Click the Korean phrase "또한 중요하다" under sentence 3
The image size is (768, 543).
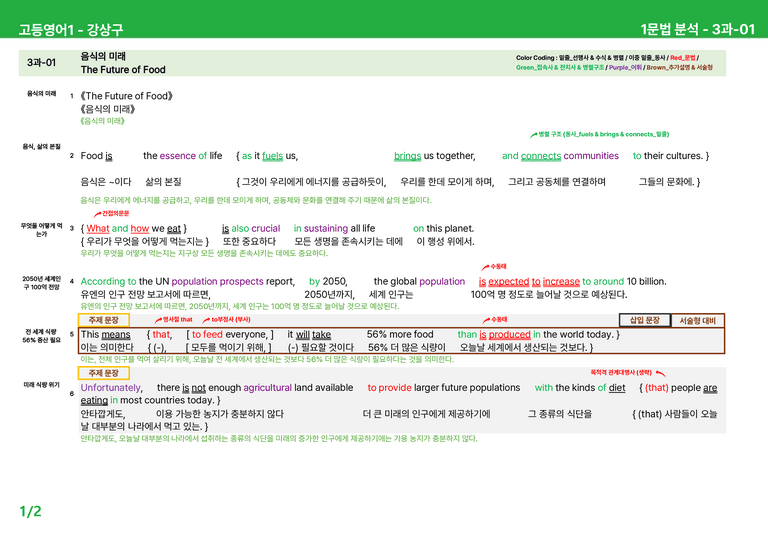tap(249, 241)
